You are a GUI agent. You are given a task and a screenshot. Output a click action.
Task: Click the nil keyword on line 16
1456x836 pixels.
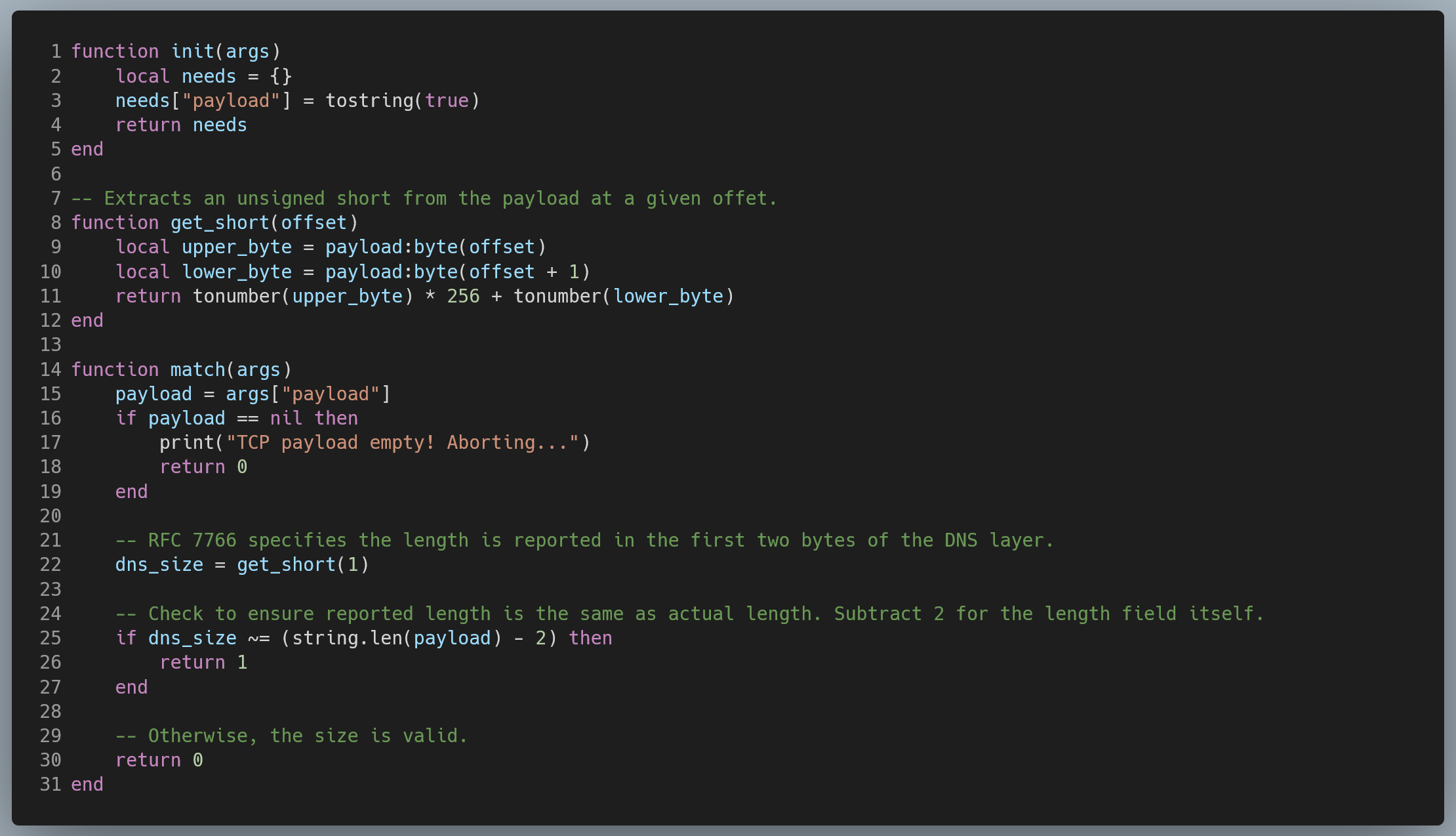285,418
